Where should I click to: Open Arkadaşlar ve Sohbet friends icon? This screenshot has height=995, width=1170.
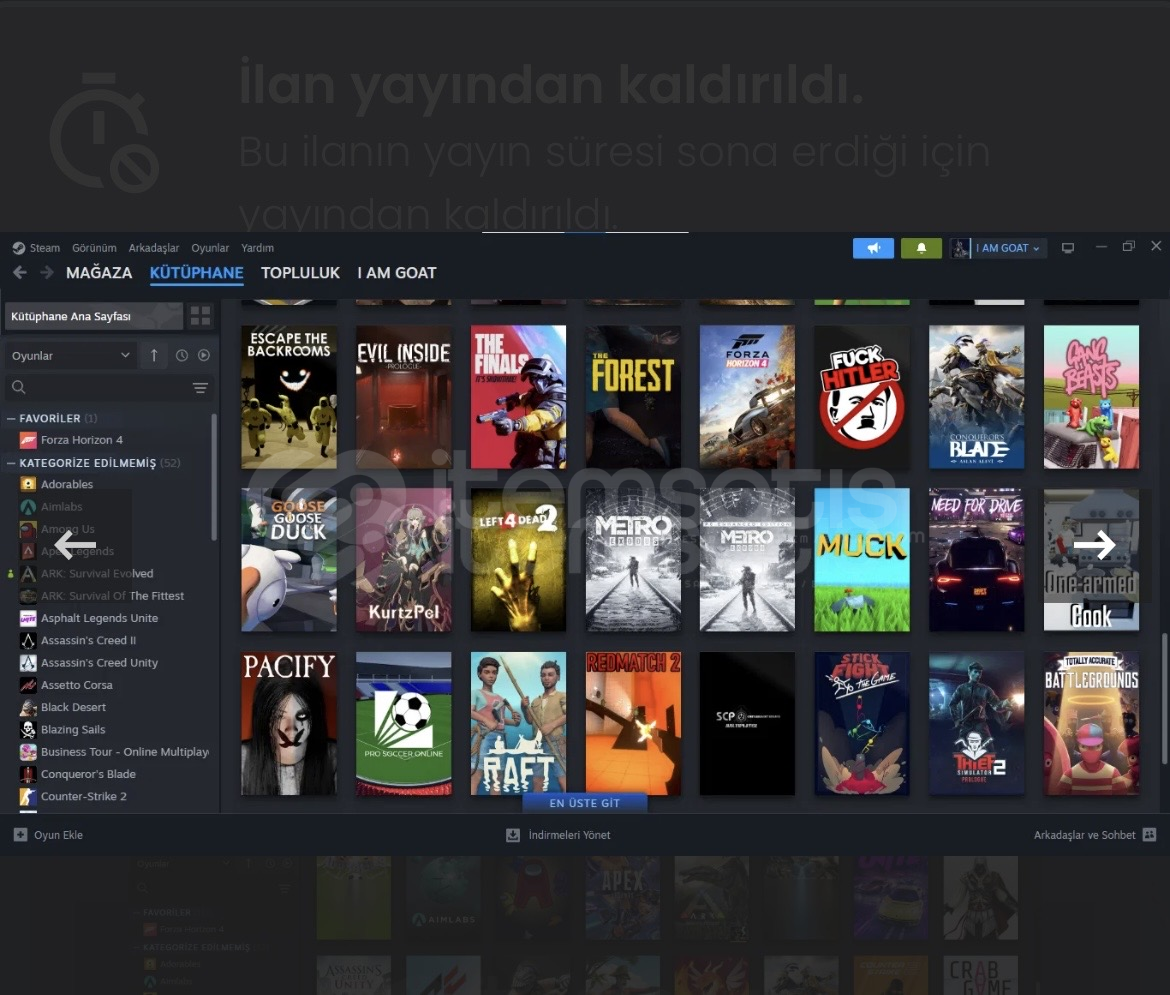1149,835
